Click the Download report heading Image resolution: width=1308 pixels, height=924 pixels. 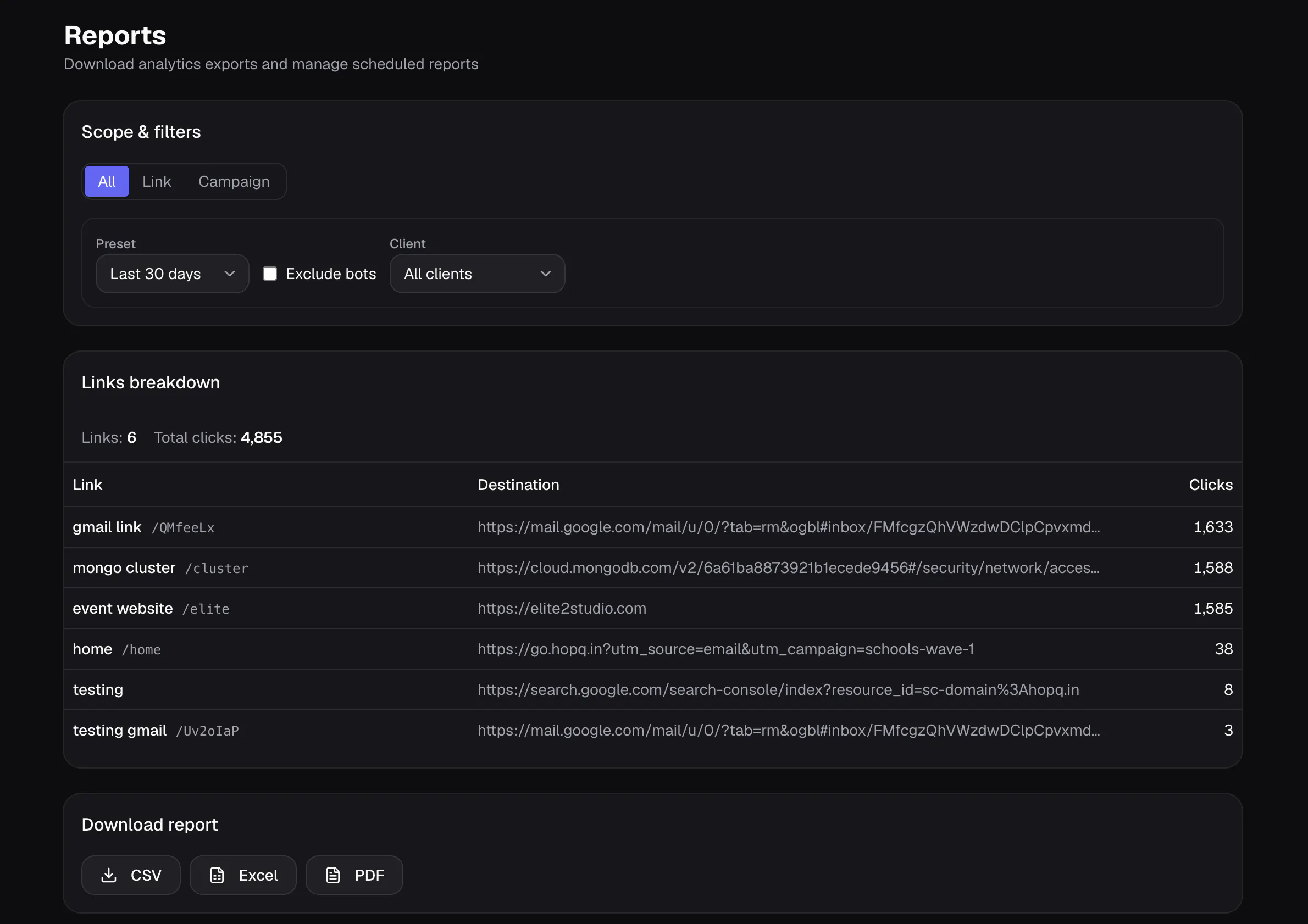[x=150, y=825]
